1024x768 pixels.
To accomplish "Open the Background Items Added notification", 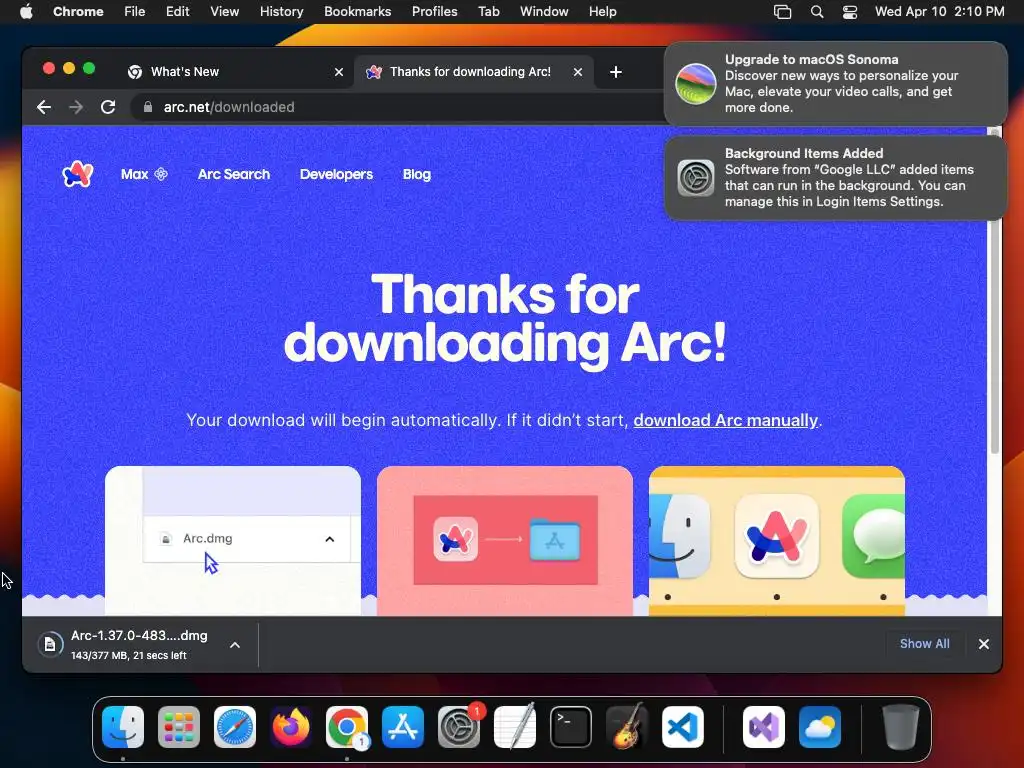I will 835,178.
